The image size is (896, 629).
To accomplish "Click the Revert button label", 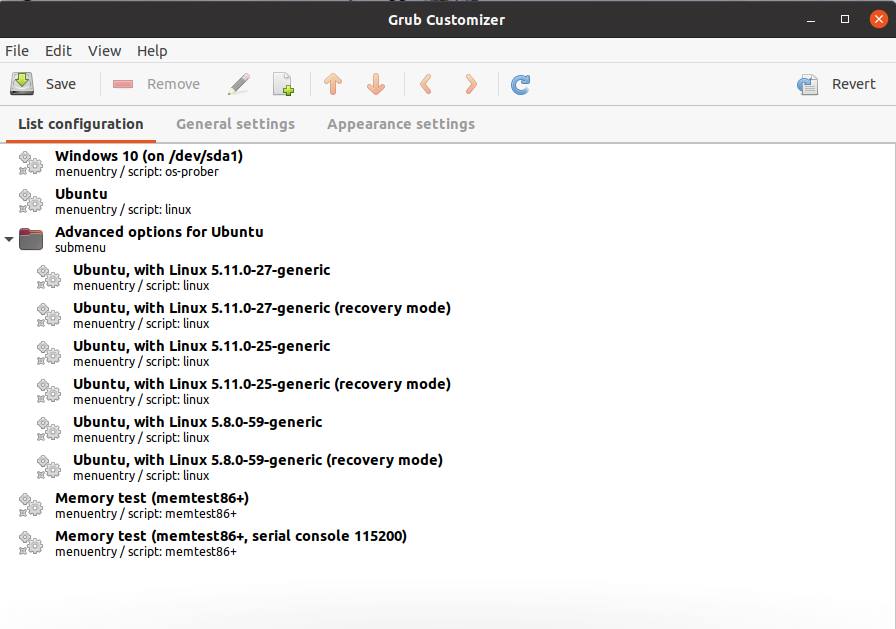I will pyautogui.click(x=854, y=84).
